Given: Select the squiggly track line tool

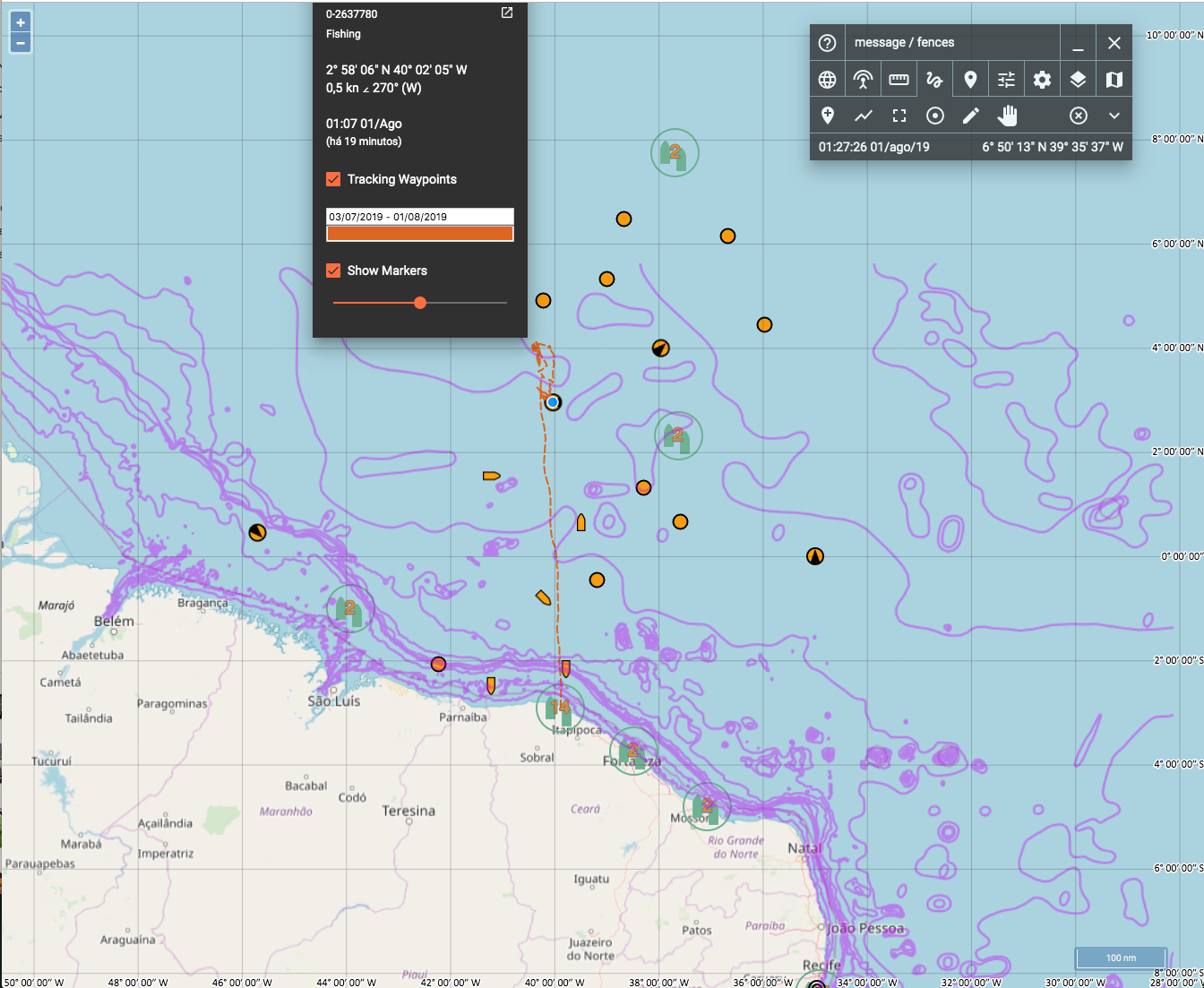Looking at the screenshot, I should coord(934,80).
